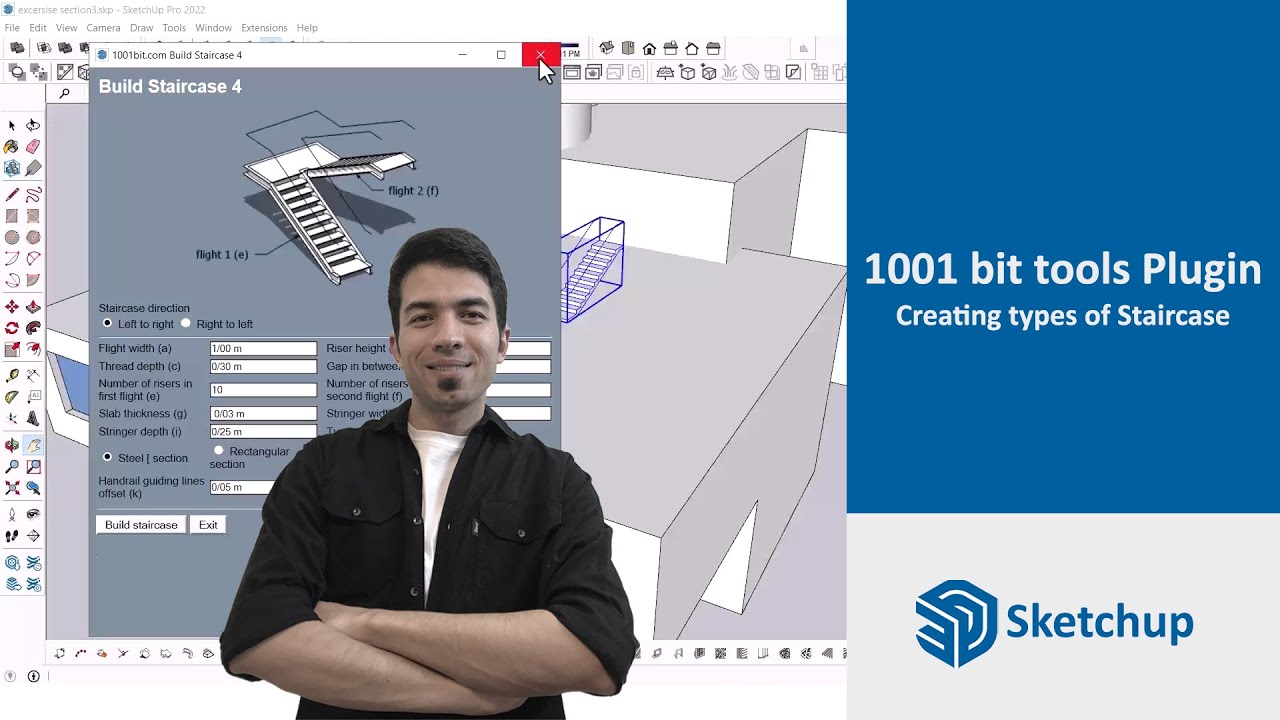Pick the Protractor tool

click(x=12, y=397)
